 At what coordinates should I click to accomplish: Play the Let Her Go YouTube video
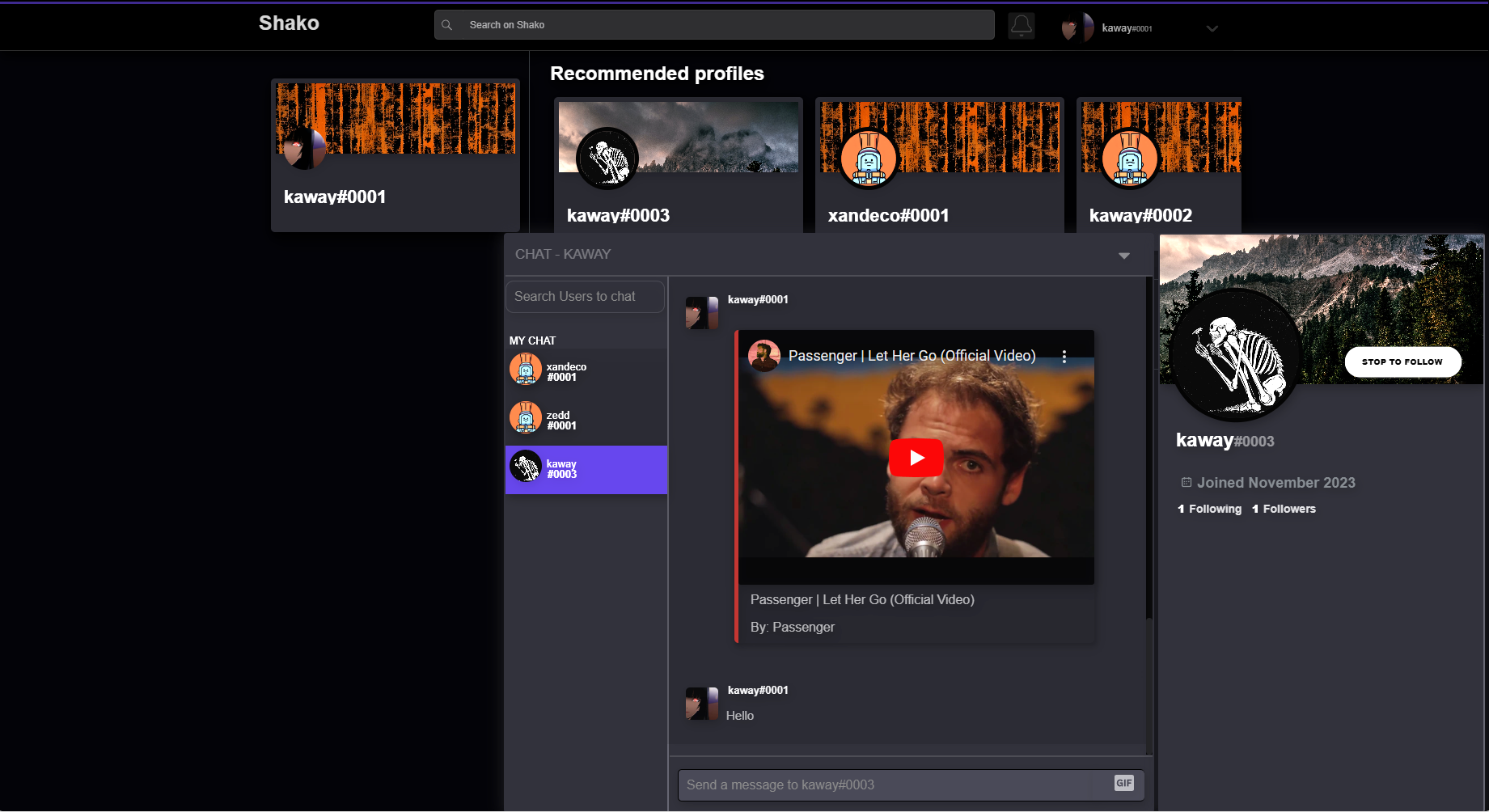click(x=916, y=458)
